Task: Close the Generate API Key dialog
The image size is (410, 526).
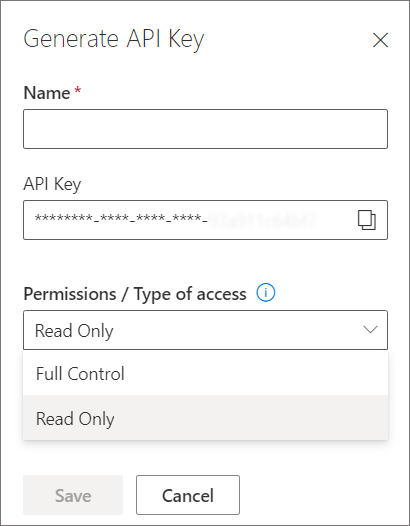Action: click(380, 40)
